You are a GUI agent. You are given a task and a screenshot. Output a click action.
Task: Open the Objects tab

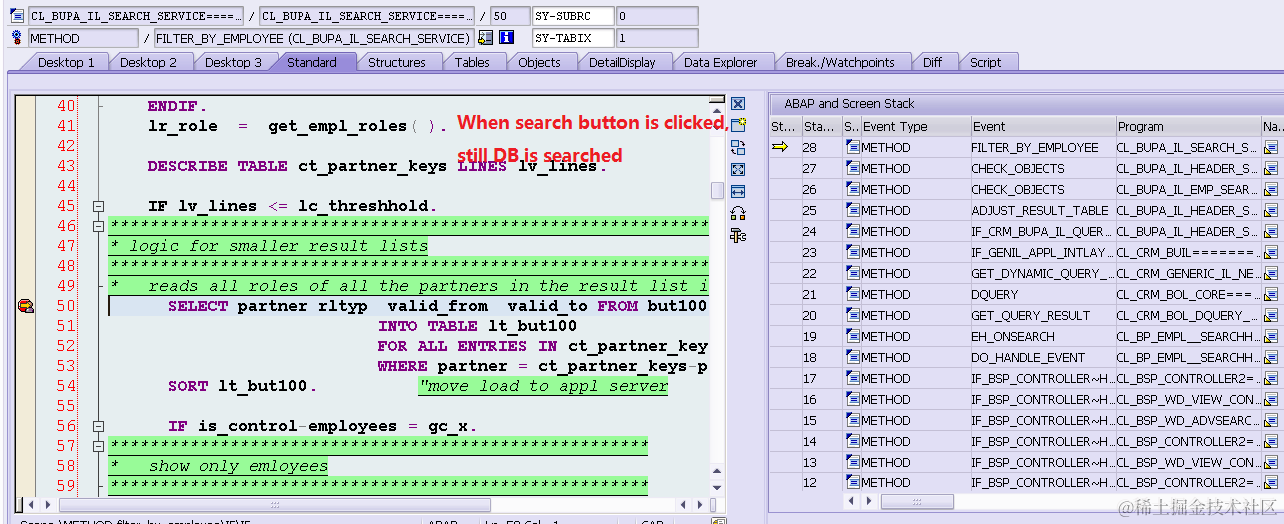pyautogui.click(x=539, y=62)
